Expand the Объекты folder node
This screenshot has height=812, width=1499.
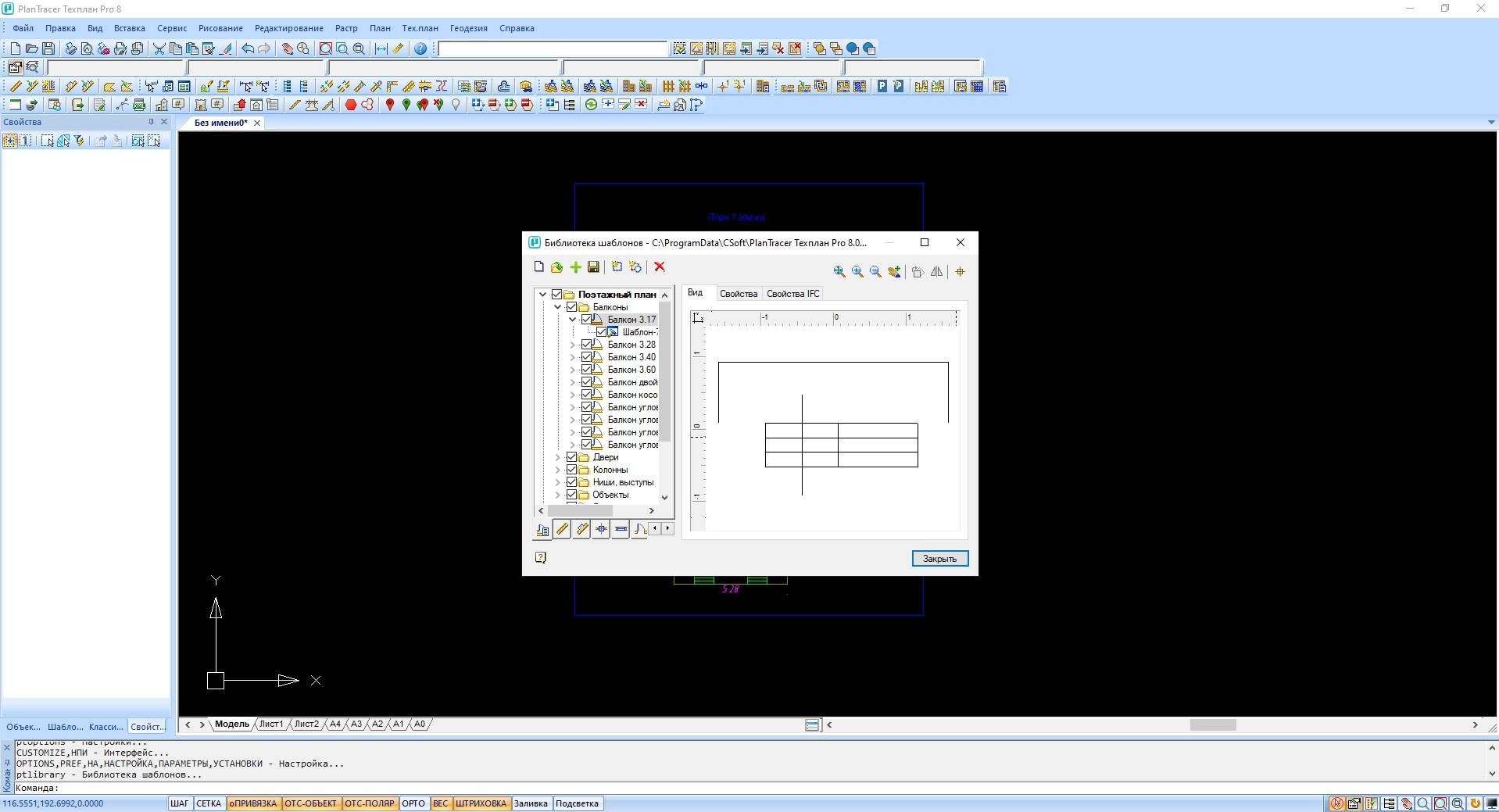tap(557, 495)
